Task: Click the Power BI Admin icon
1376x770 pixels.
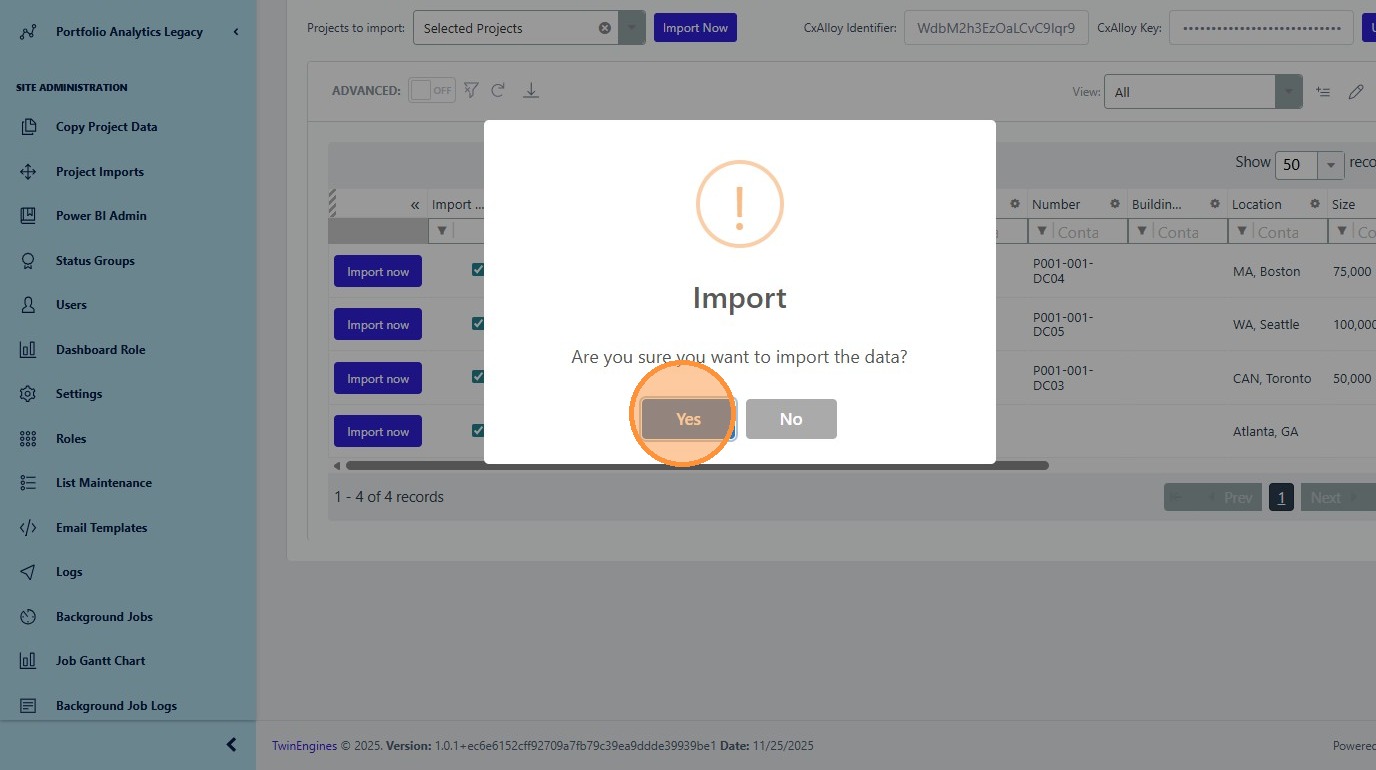Action: (x=28, y=216)
